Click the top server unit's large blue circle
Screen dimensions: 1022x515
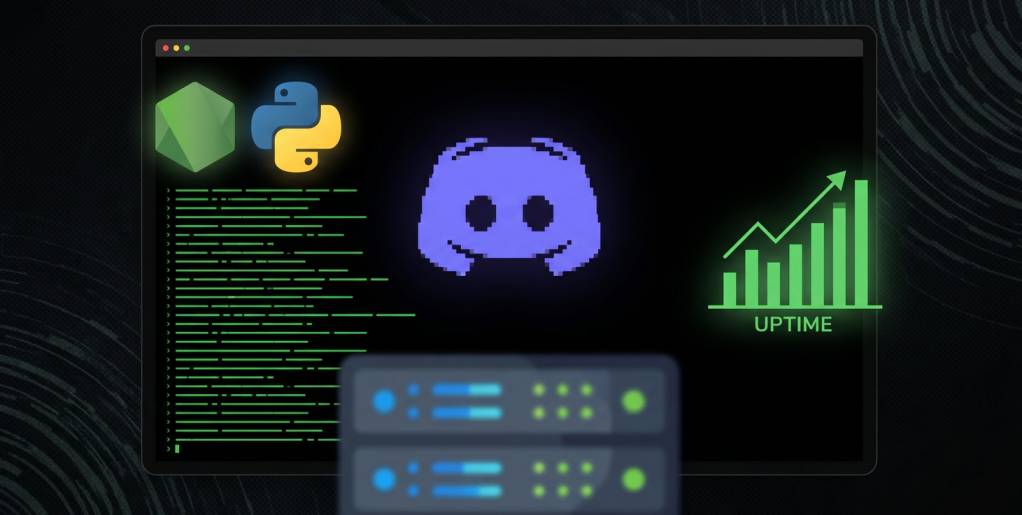[x=384, y=401]
